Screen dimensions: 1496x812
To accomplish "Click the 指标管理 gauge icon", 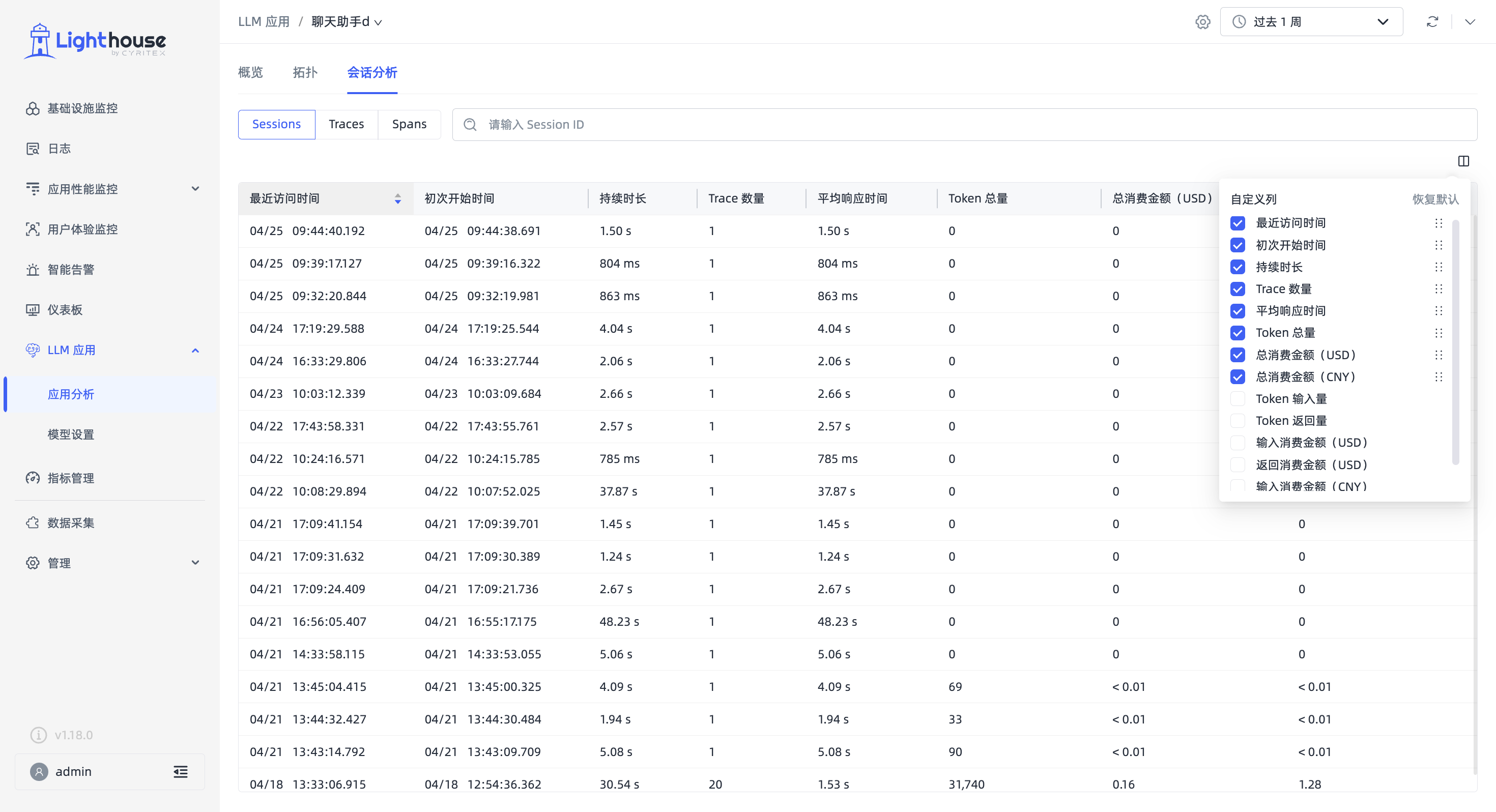I will tap(33, 478).
